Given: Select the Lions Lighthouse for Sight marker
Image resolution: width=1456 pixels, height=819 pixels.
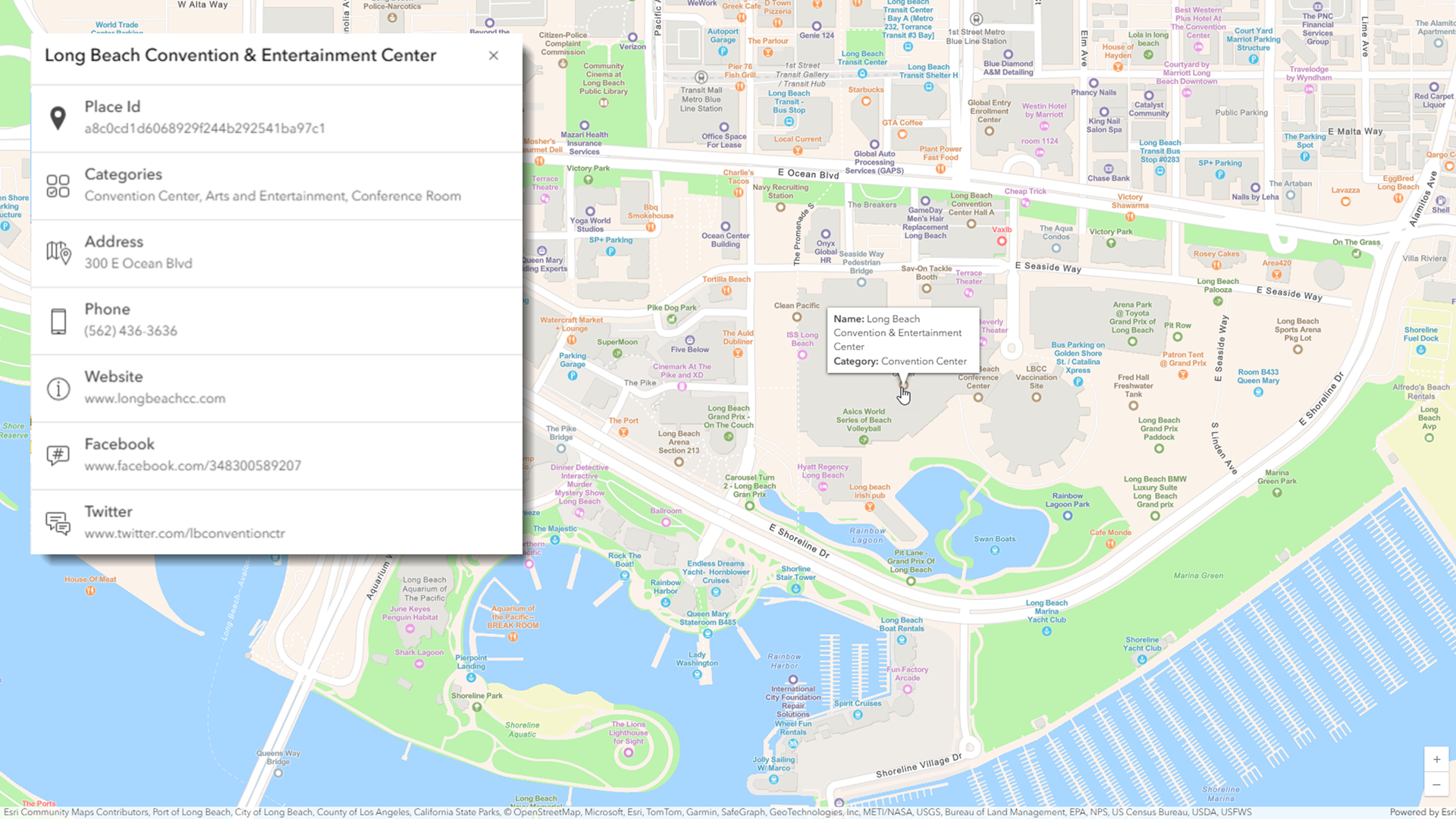Looking at the screenshot, I should (x=629, y=752).
